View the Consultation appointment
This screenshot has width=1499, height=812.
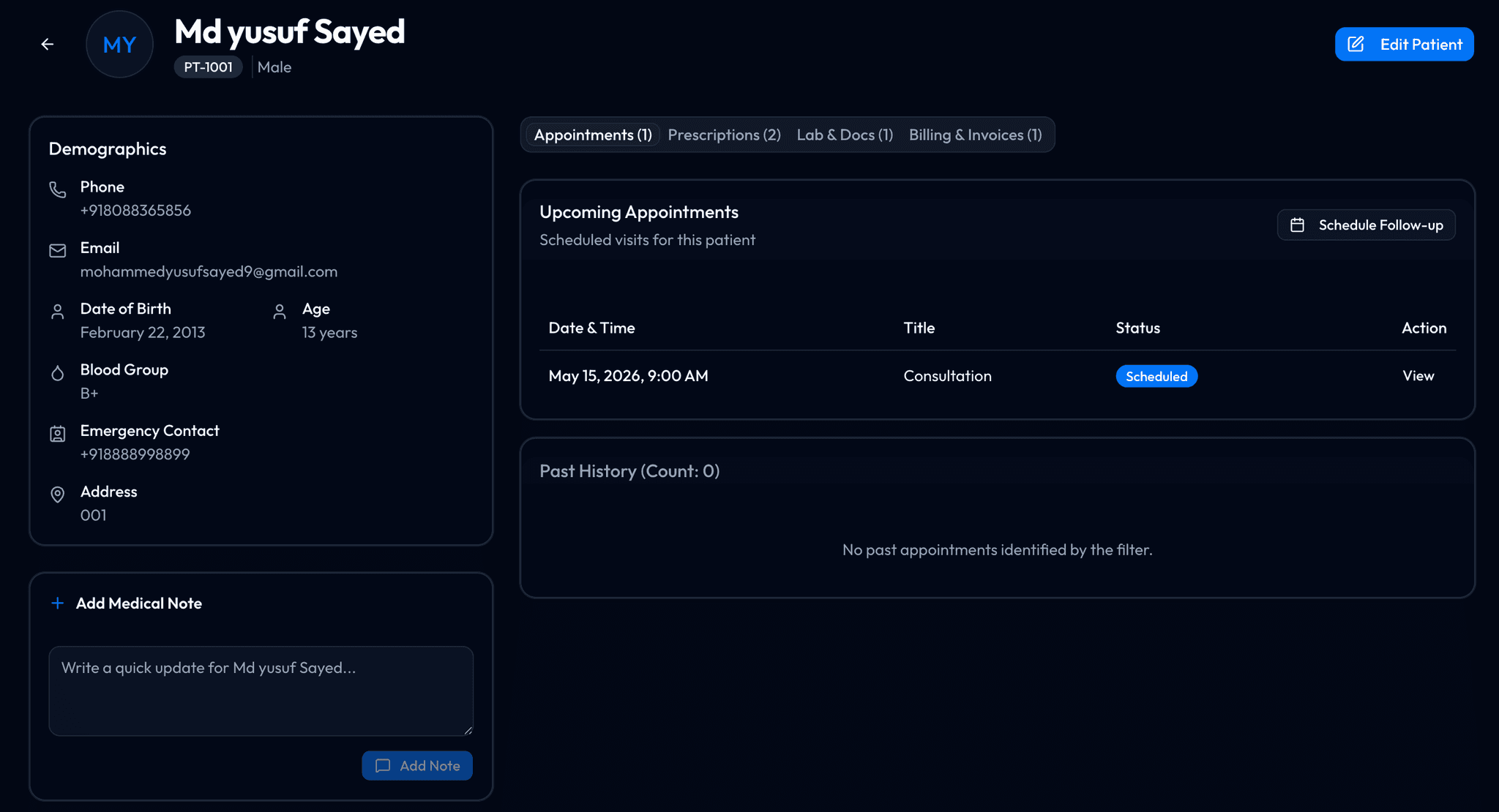point(1418,376)
